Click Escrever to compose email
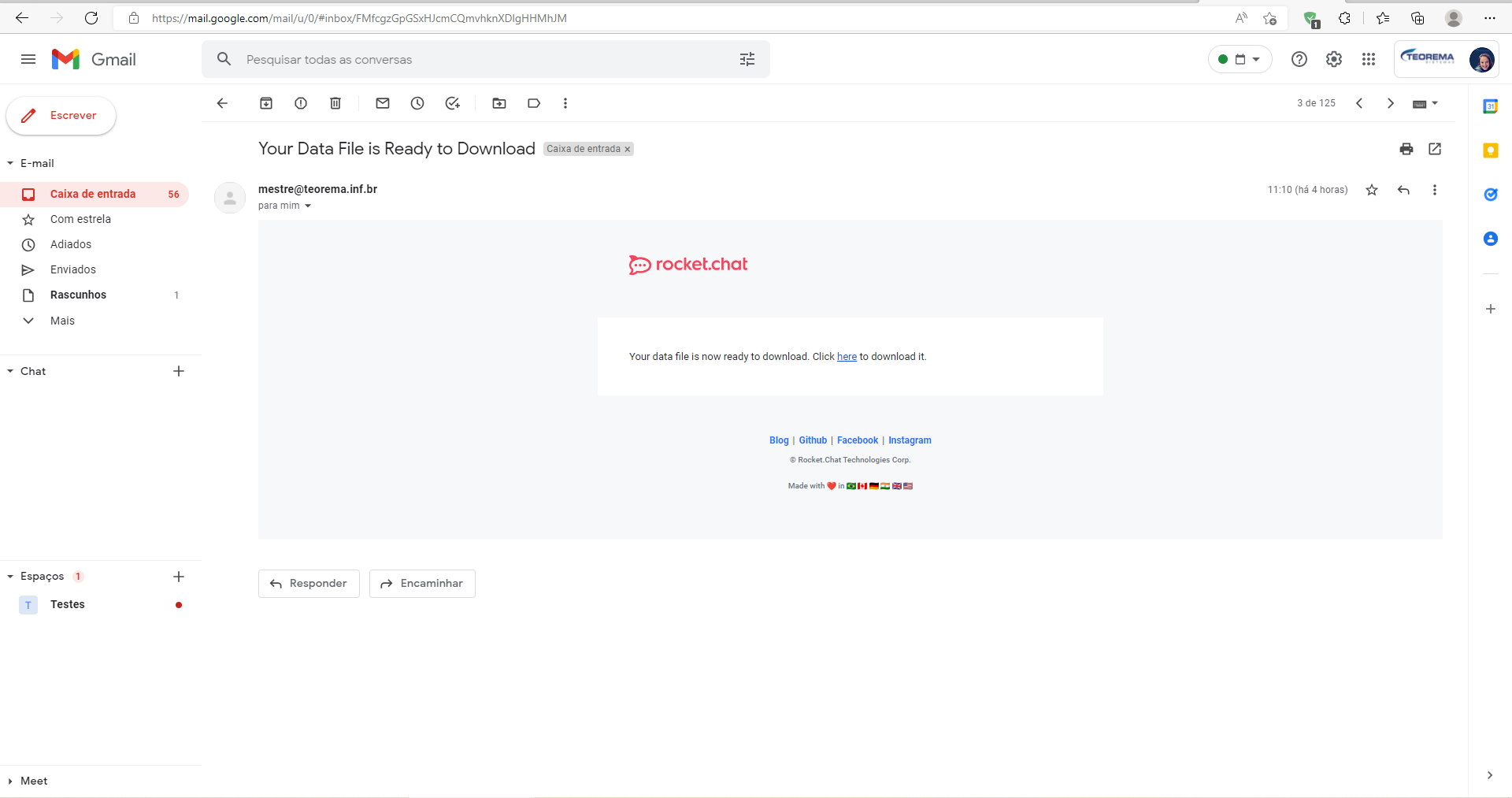Screen dimensions: 1512x798 pyautogui.click(x=61, y=116)
